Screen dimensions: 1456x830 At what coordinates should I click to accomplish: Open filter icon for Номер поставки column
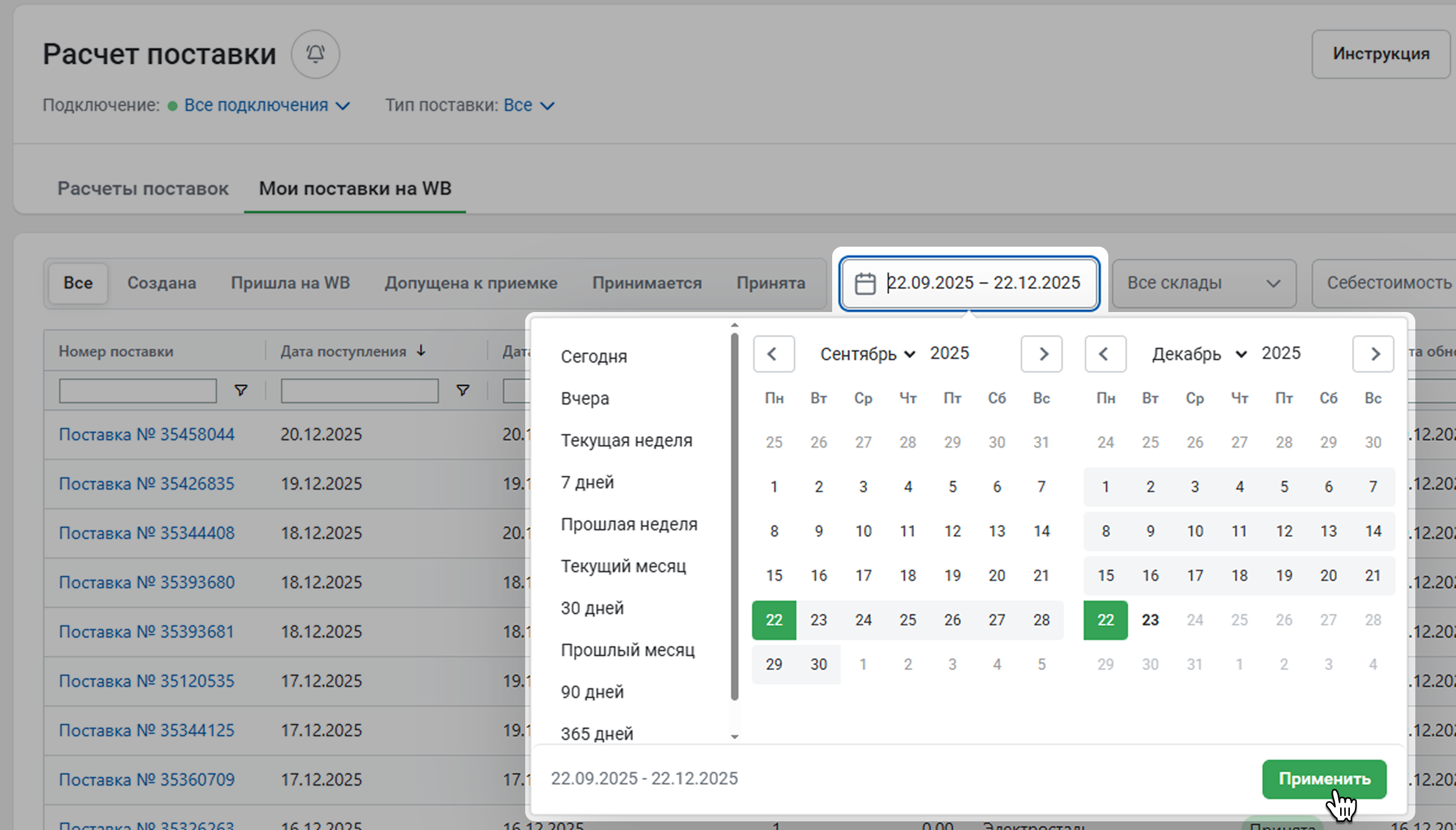click(x=241, y=390)
